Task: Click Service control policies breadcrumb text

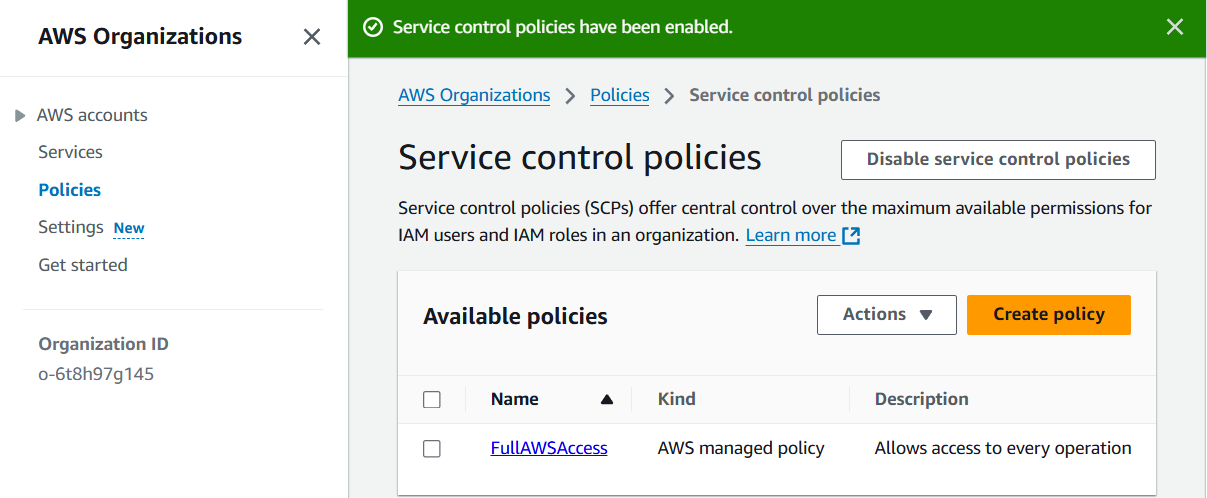Action: pos(785,95)
